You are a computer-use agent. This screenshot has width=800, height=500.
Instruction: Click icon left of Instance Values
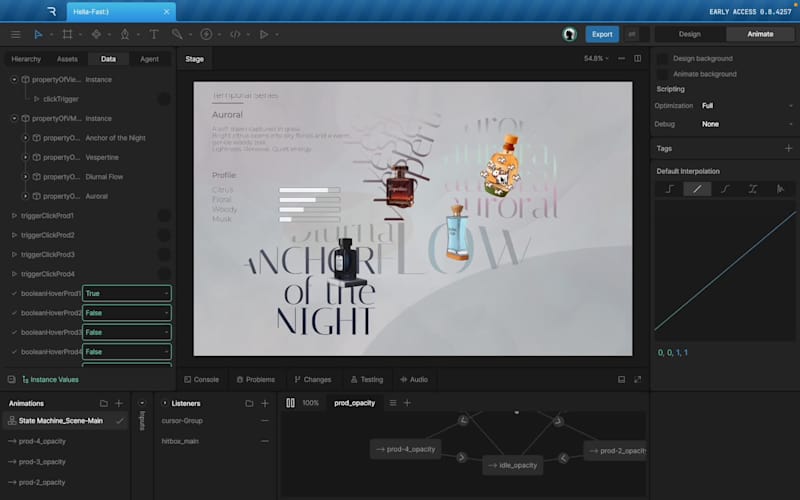[11, 380]
